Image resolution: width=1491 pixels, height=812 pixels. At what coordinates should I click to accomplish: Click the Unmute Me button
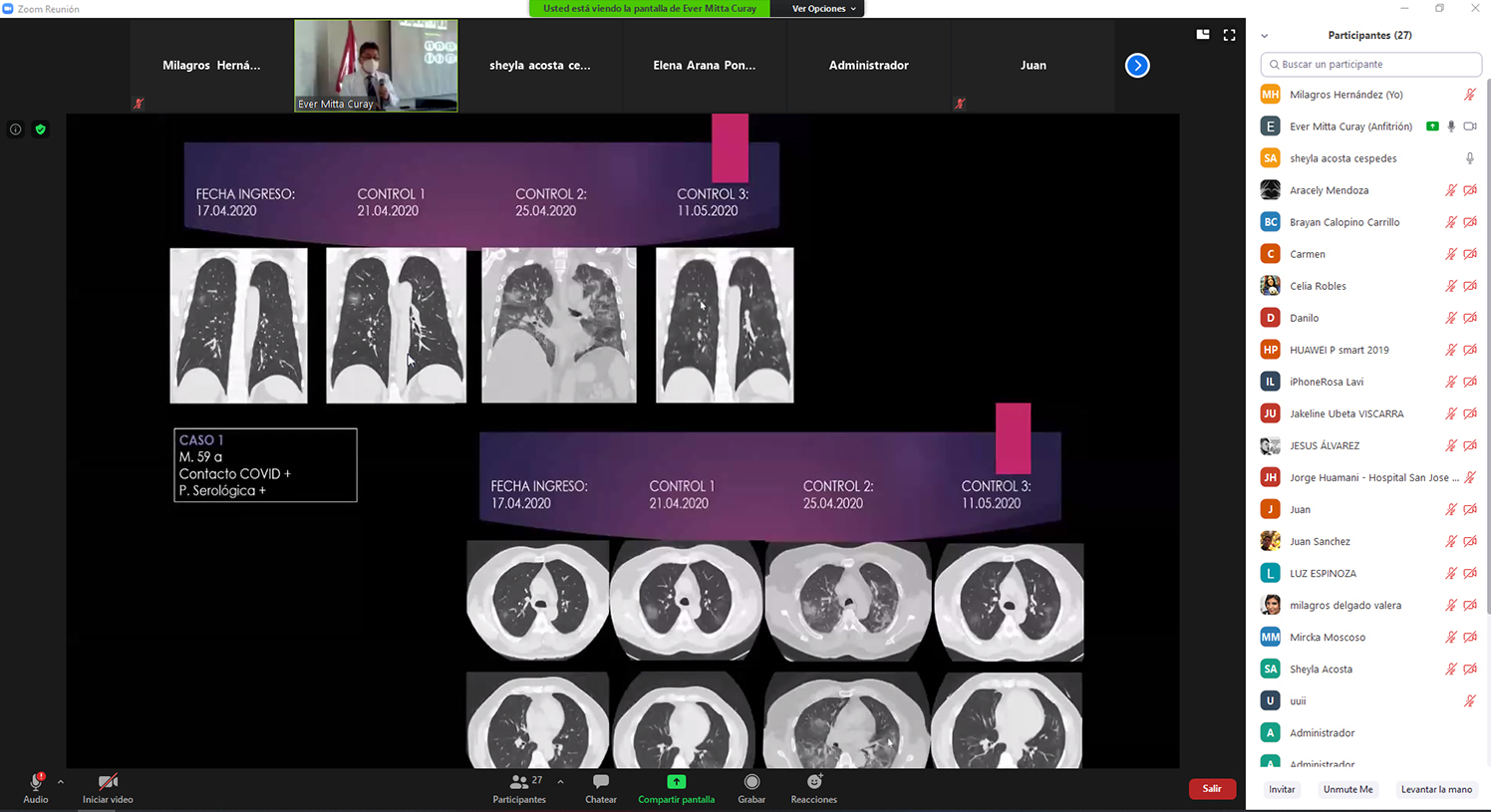pos(1347,789)
